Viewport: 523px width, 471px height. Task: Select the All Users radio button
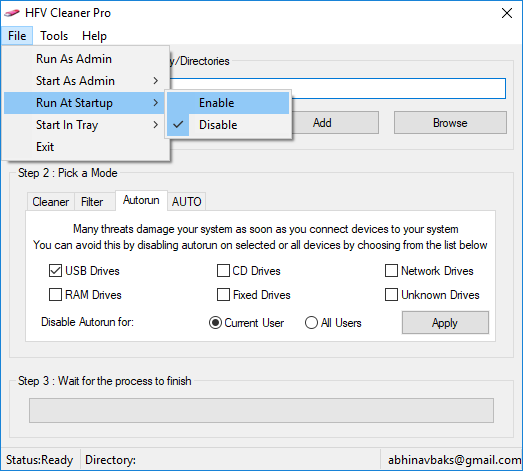click(311, 323)
